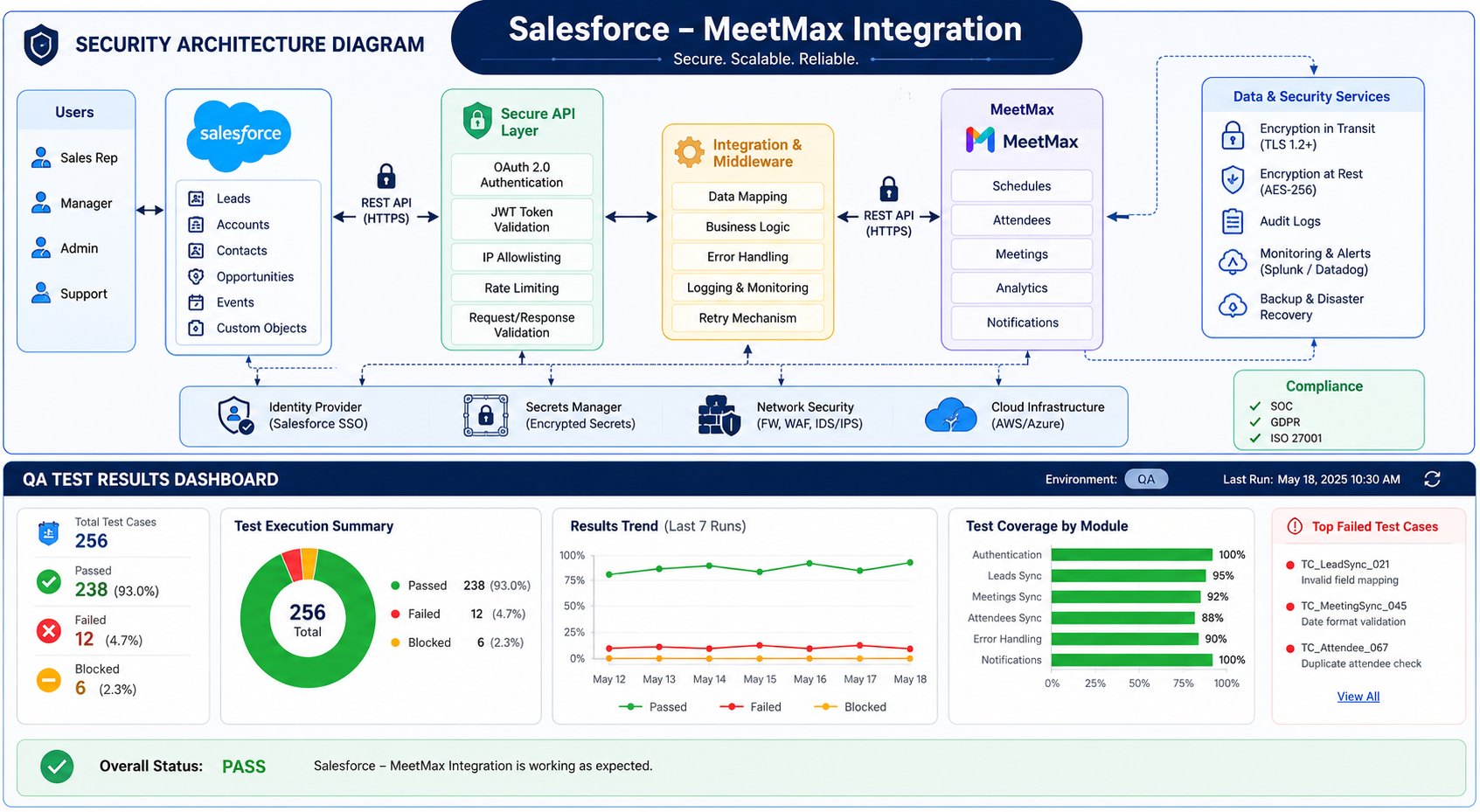The image size is (1480, 812).
Task: Click the Accounts object icon
Action: coord(197,225)
